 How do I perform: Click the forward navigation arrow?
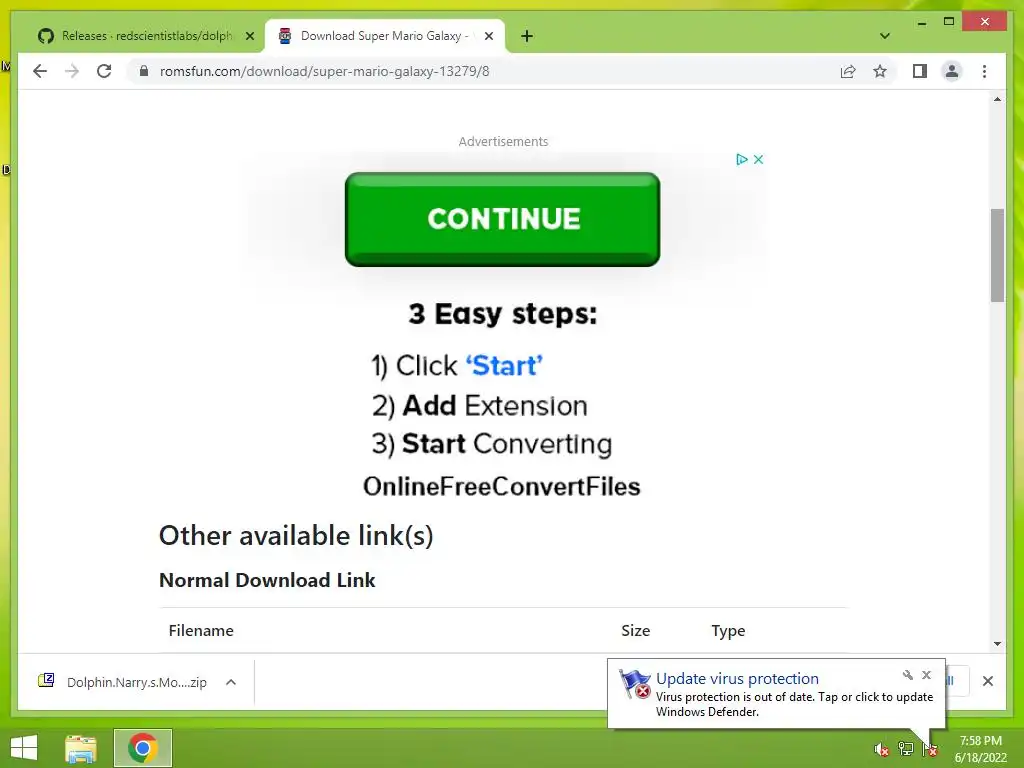pos(72,71)
